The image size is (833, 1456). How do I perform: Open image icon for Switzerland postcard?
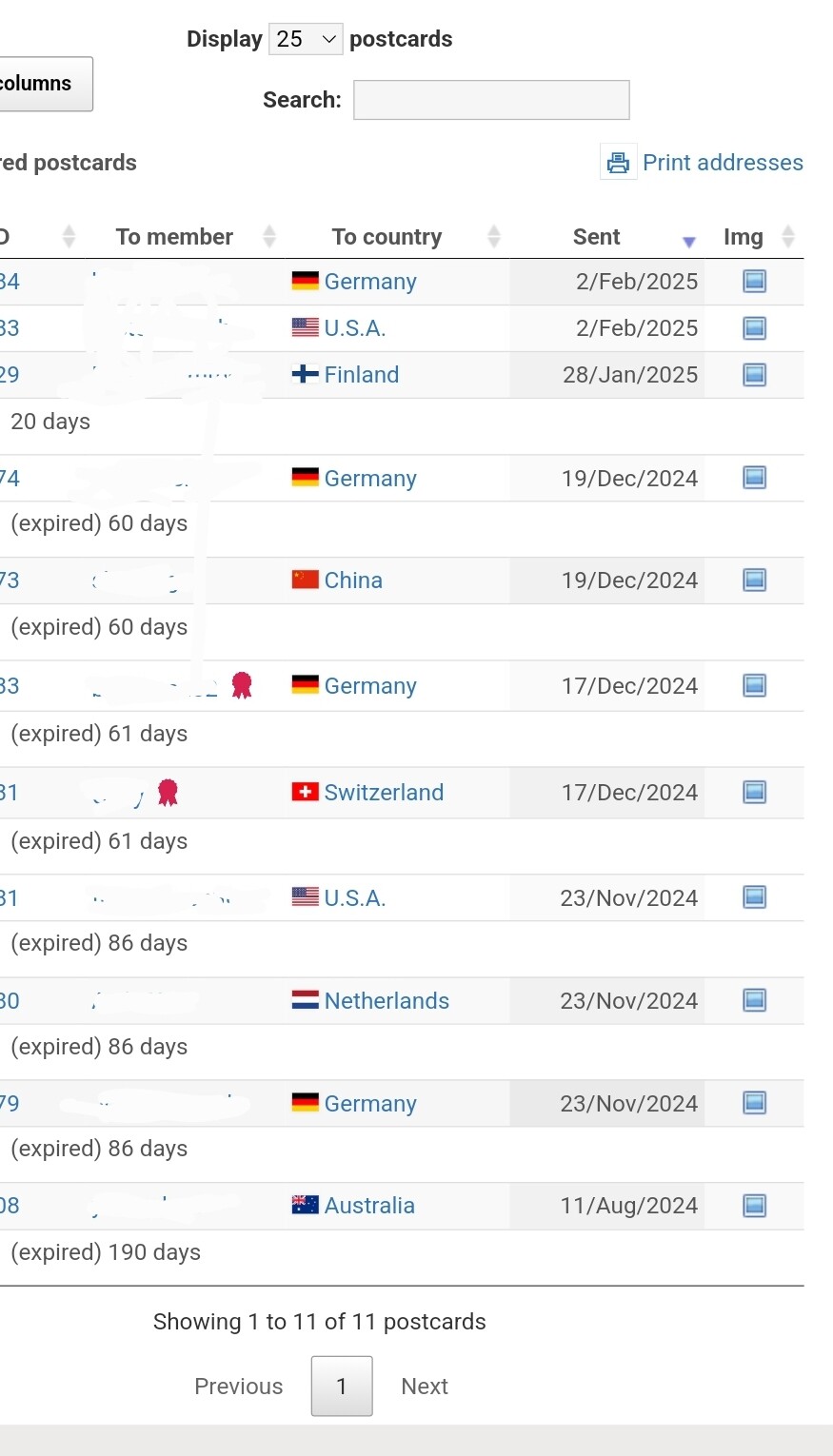tap(754, 793)
